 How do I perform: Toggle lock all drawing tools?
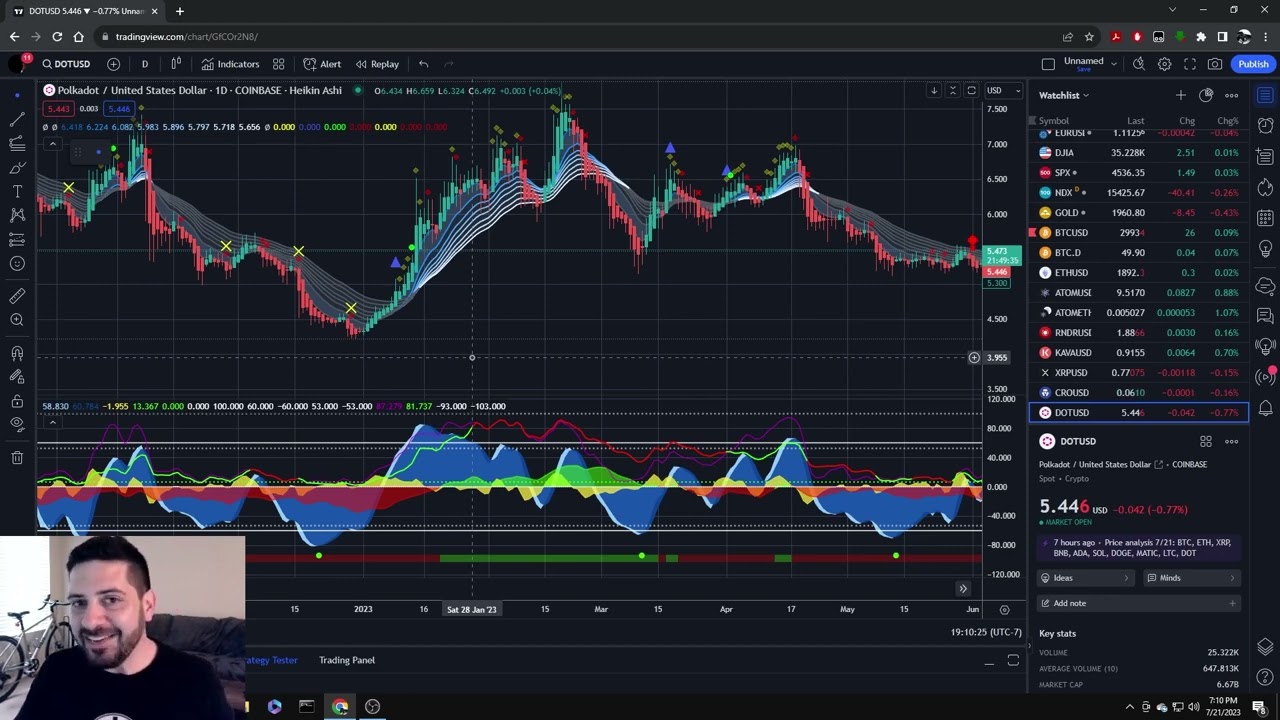(x=17, y=401)
